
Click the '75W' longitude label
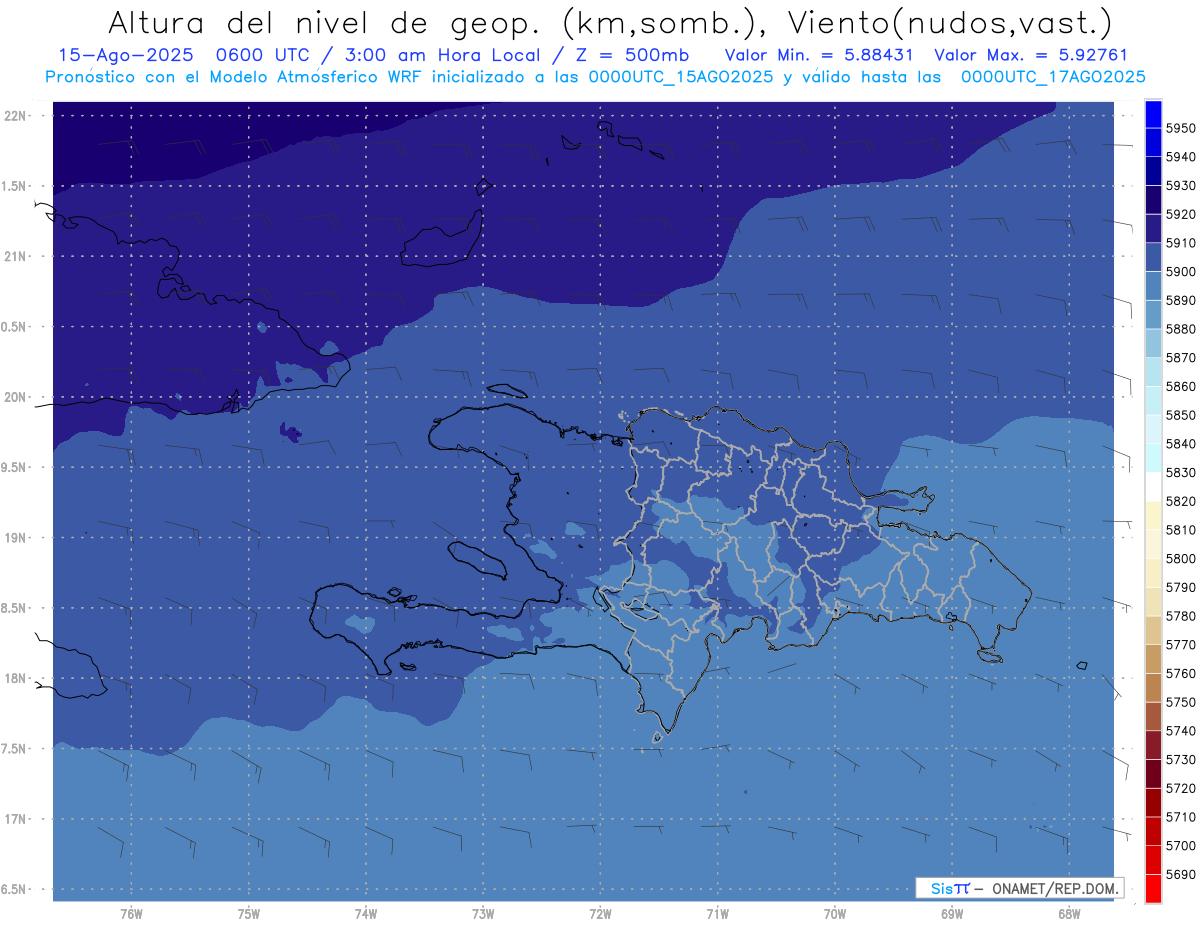(248, 914)
